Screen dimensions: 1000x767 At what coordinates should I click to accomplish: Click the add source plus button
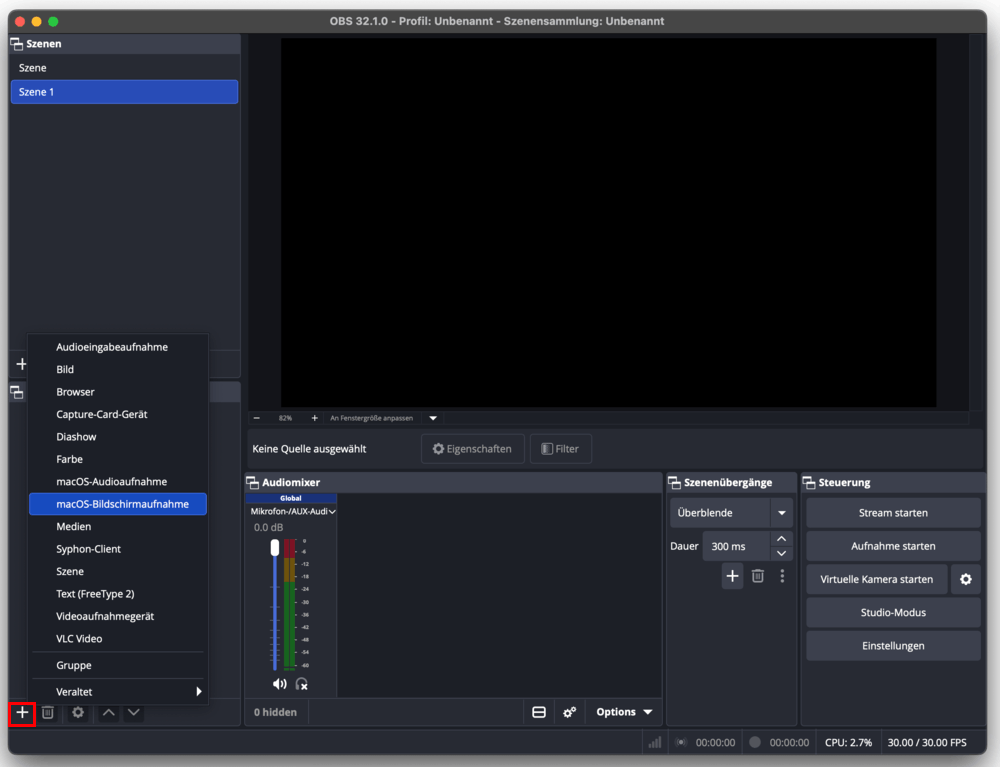click(x=22, y=713)
